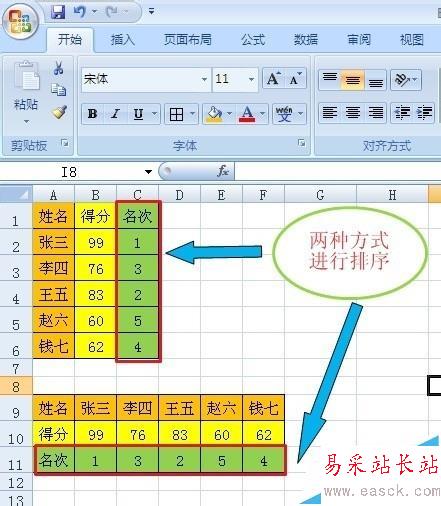Increase font size with the large A
The image size is (441, 506).
tap(273, 79)
